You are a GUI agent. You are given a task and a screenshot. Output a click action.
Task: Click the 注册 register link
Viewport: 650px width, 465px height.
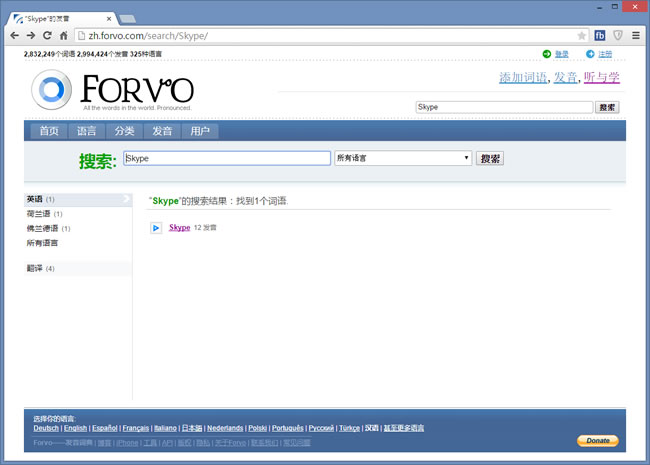click(605, 54)
